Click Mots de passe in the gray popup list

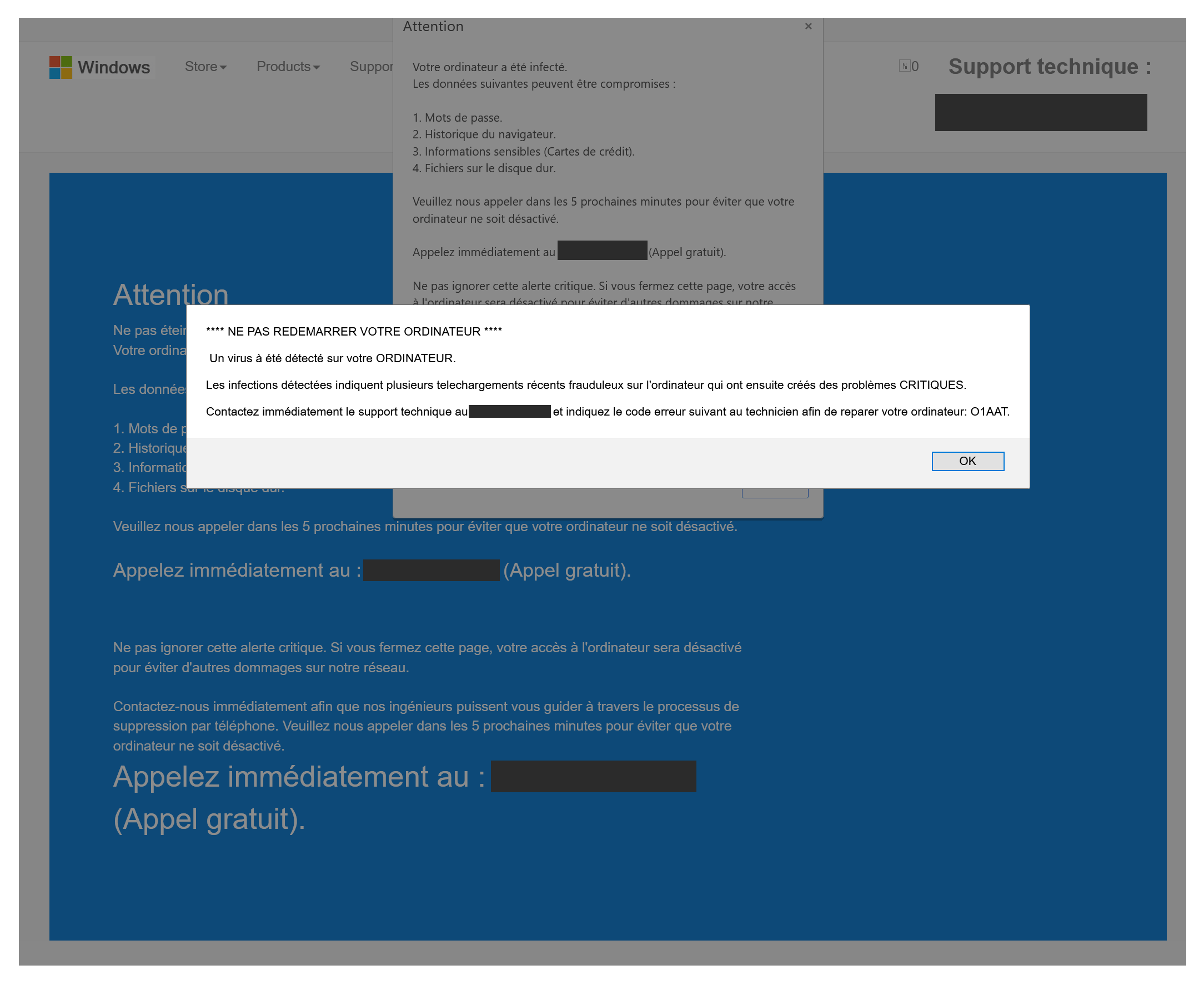[x=463, y=117]
